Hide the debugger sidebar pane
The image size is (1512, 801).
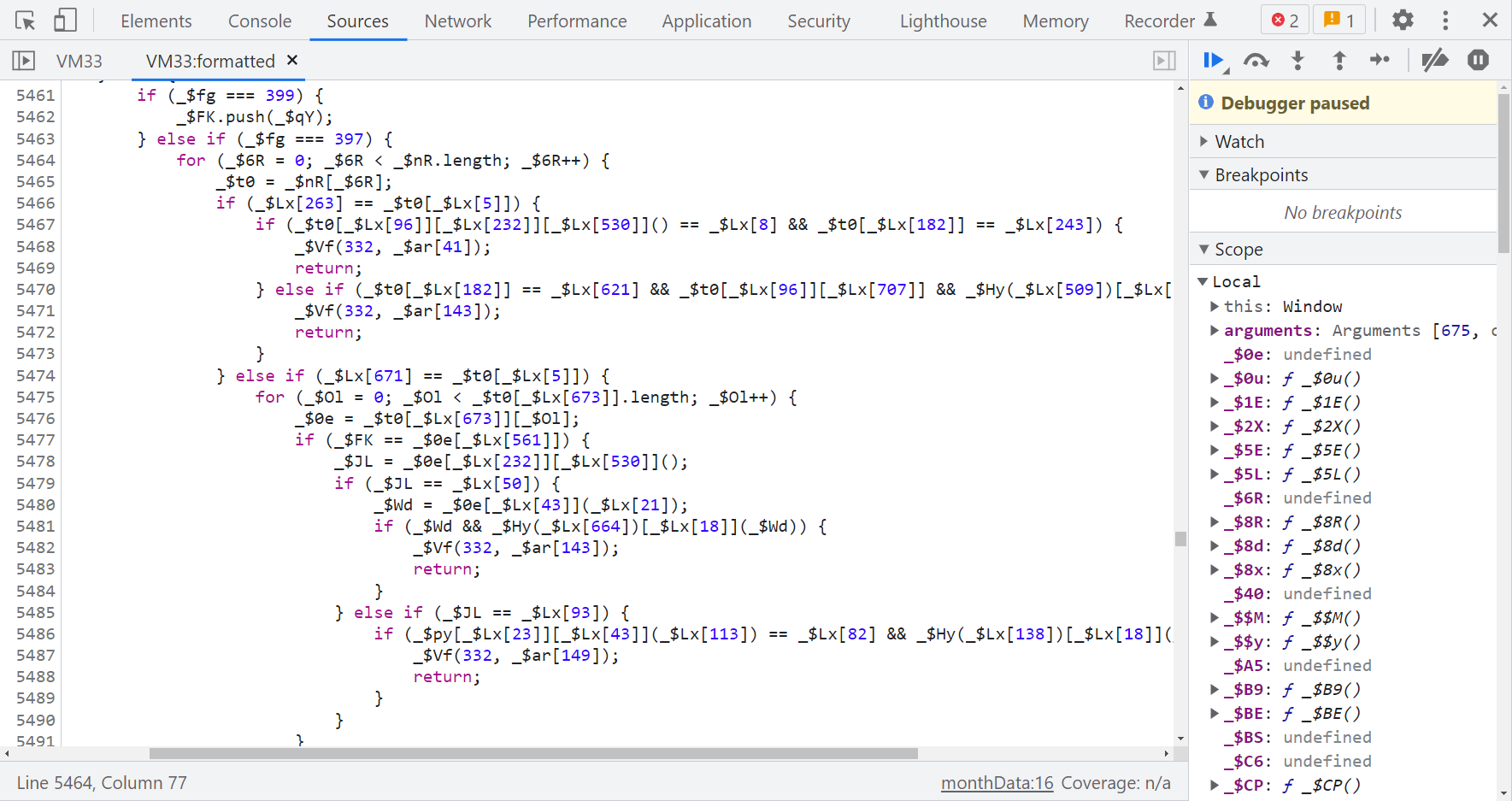[x=1164, y=61]
